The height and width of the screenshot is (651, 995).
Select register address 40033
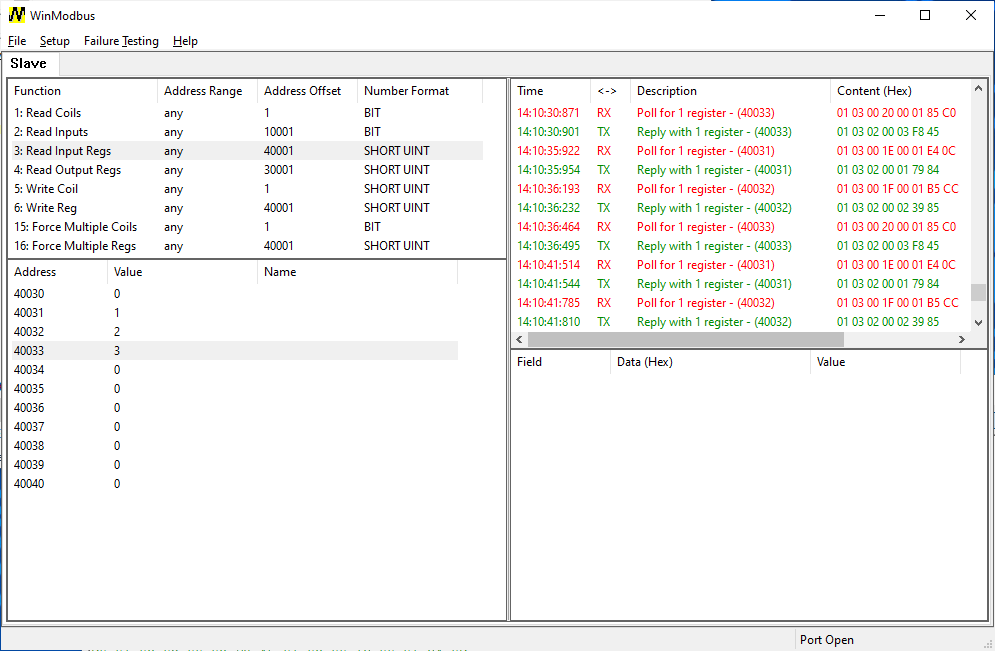(235, 351)
